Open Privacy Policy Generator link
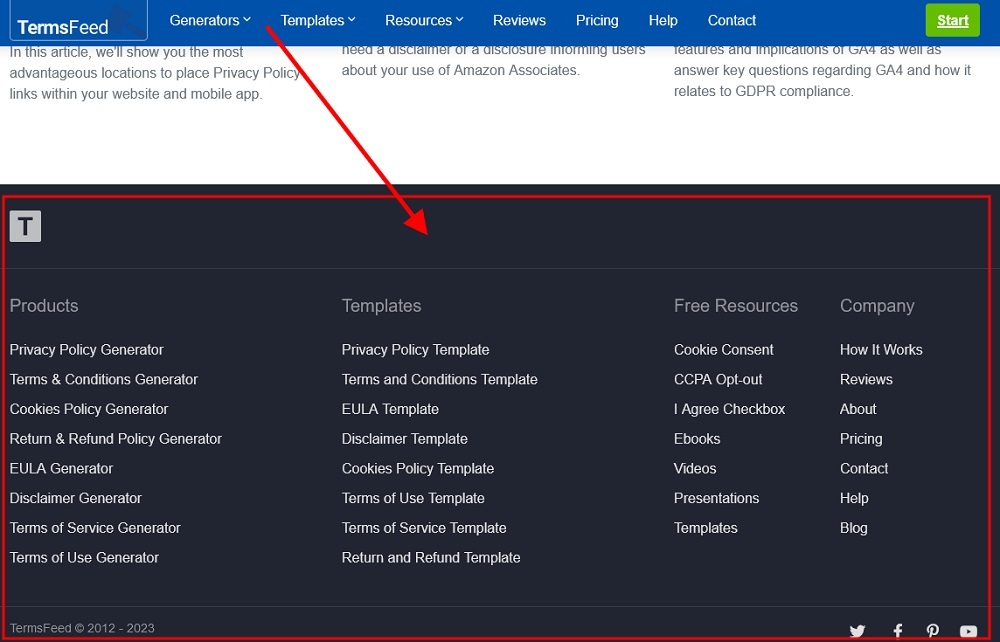This screenshot has width=1000, height=642. 87,349
